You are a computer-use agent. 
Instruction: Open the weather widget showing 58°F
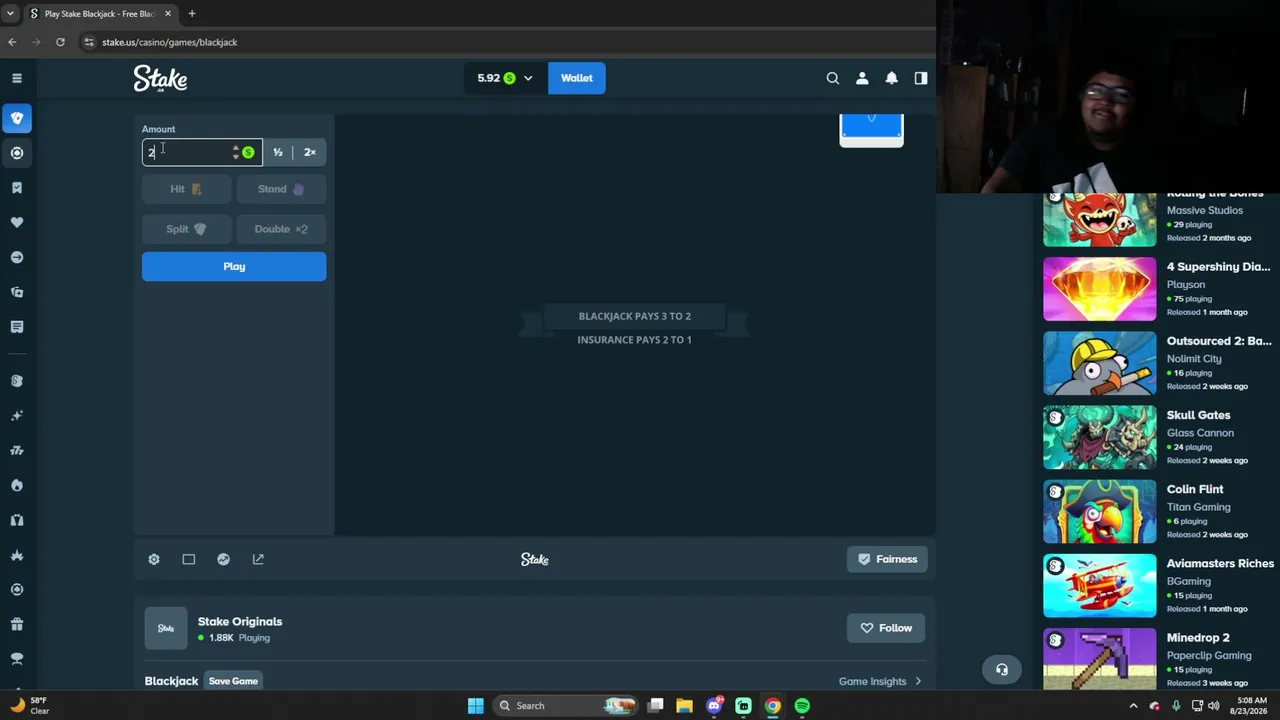(x=29, y=706)
